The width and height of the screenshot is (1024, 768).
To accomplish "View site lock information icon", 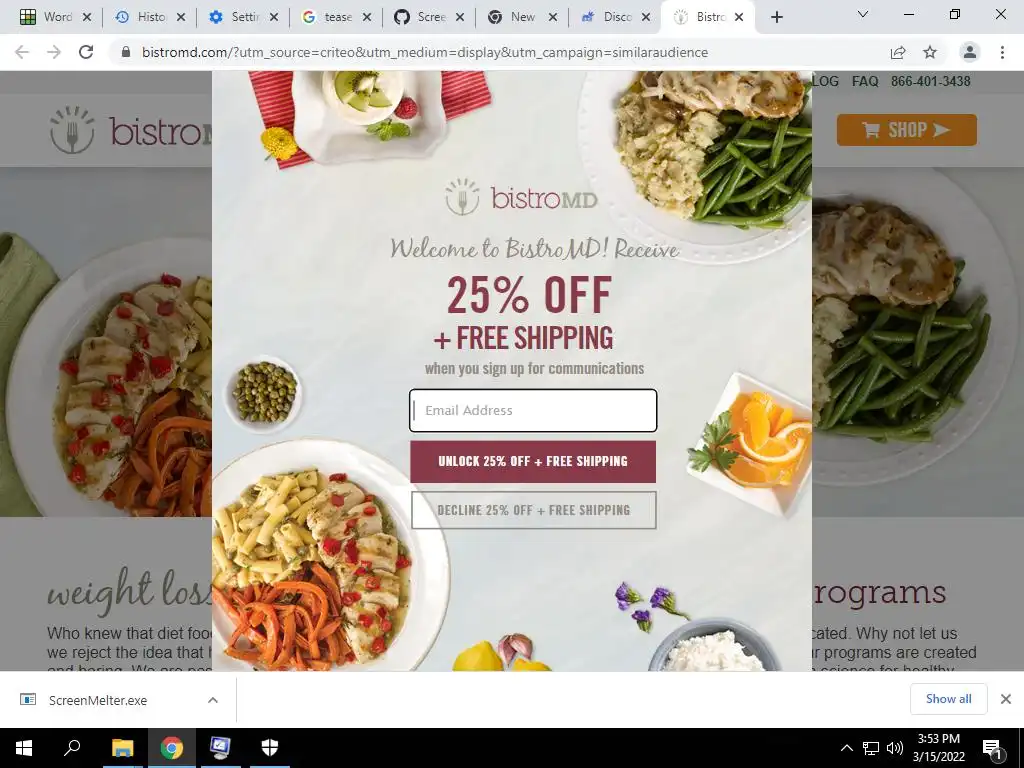I will pyautogui.click(x=126, y=52).
